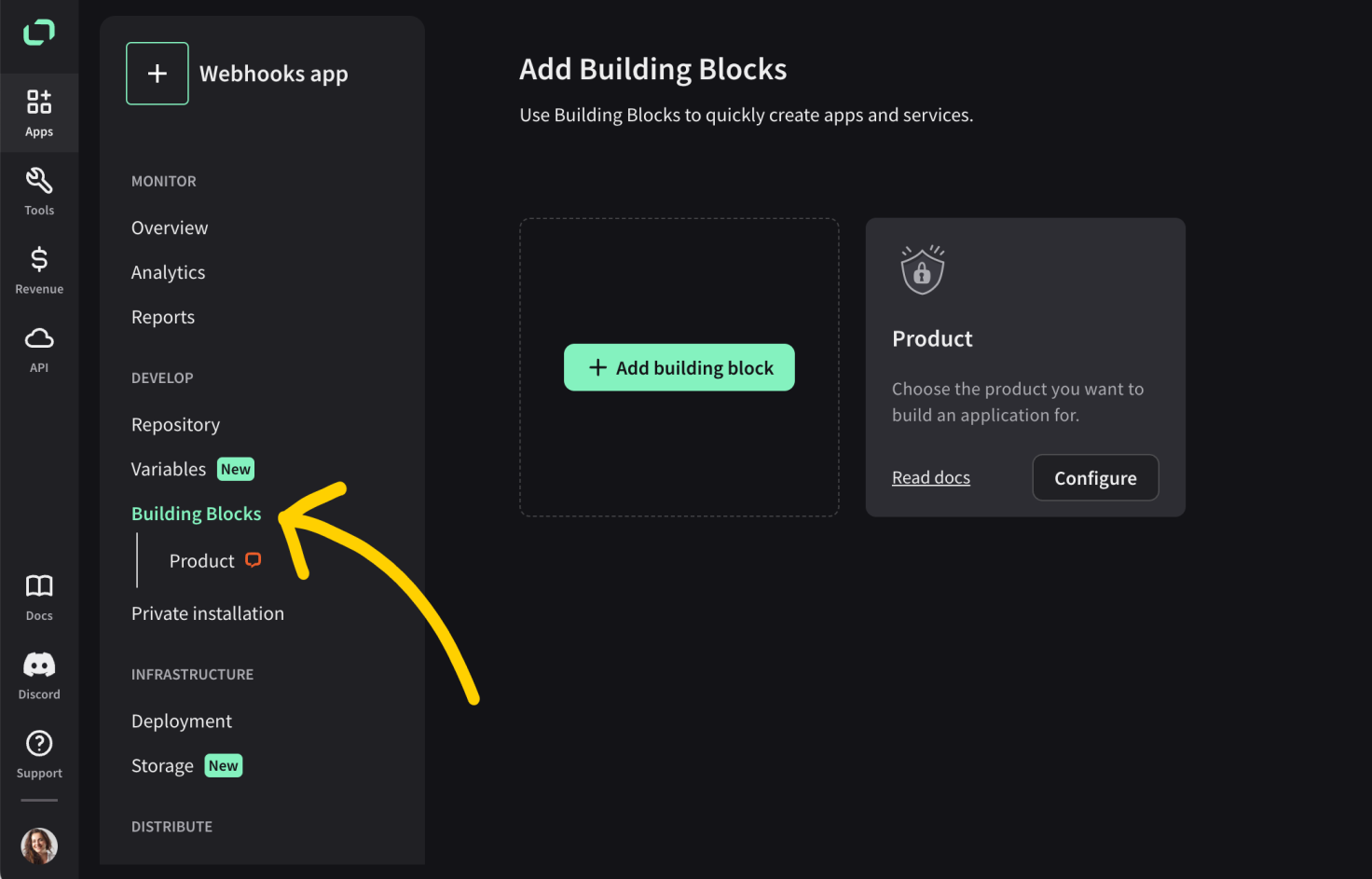
Task: Open the Tools wrench icon
Action: point(39,180)
